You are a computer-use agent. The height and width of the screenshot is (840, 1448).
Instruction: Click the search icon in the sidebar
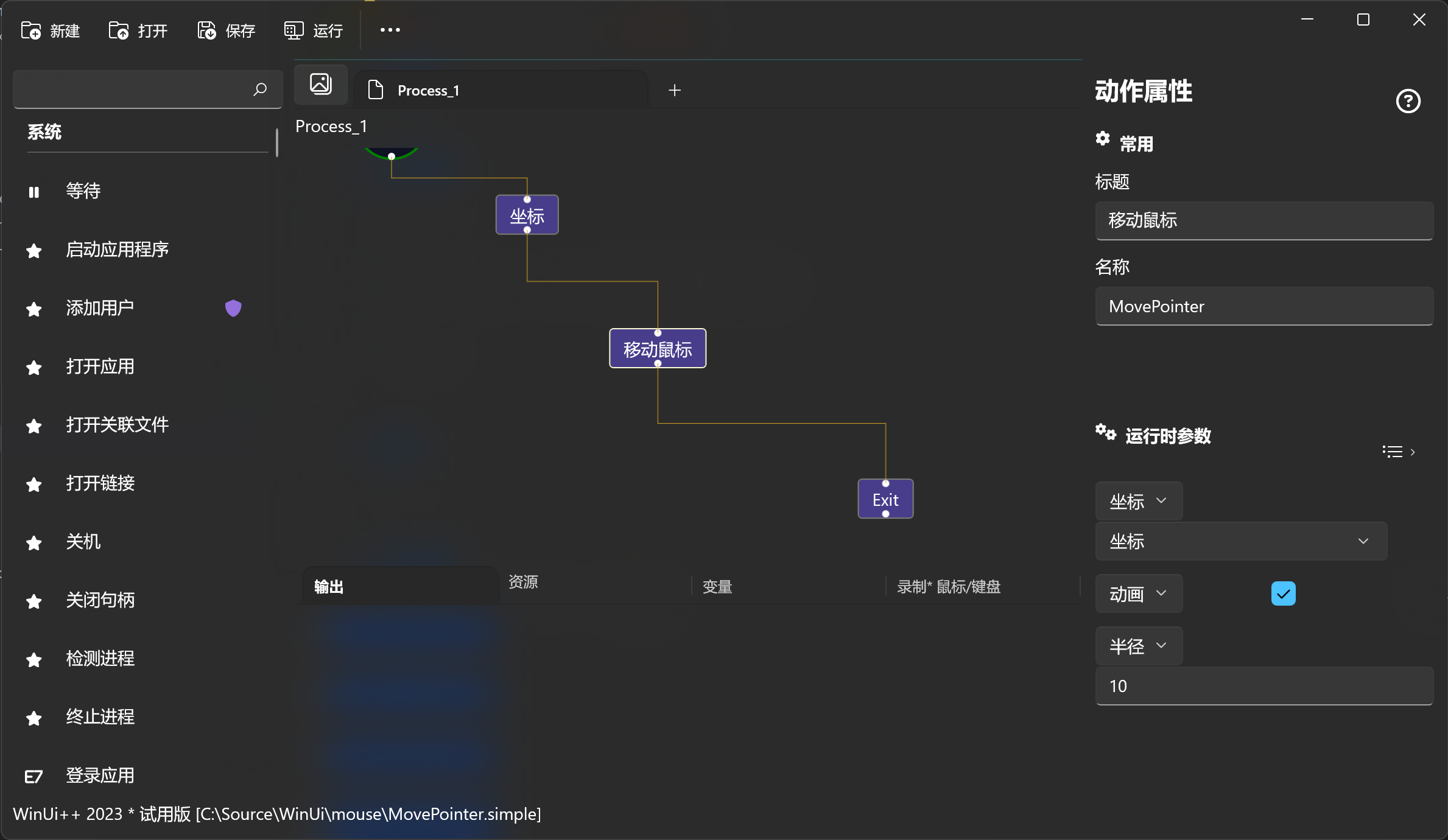[x=260, y=89]
